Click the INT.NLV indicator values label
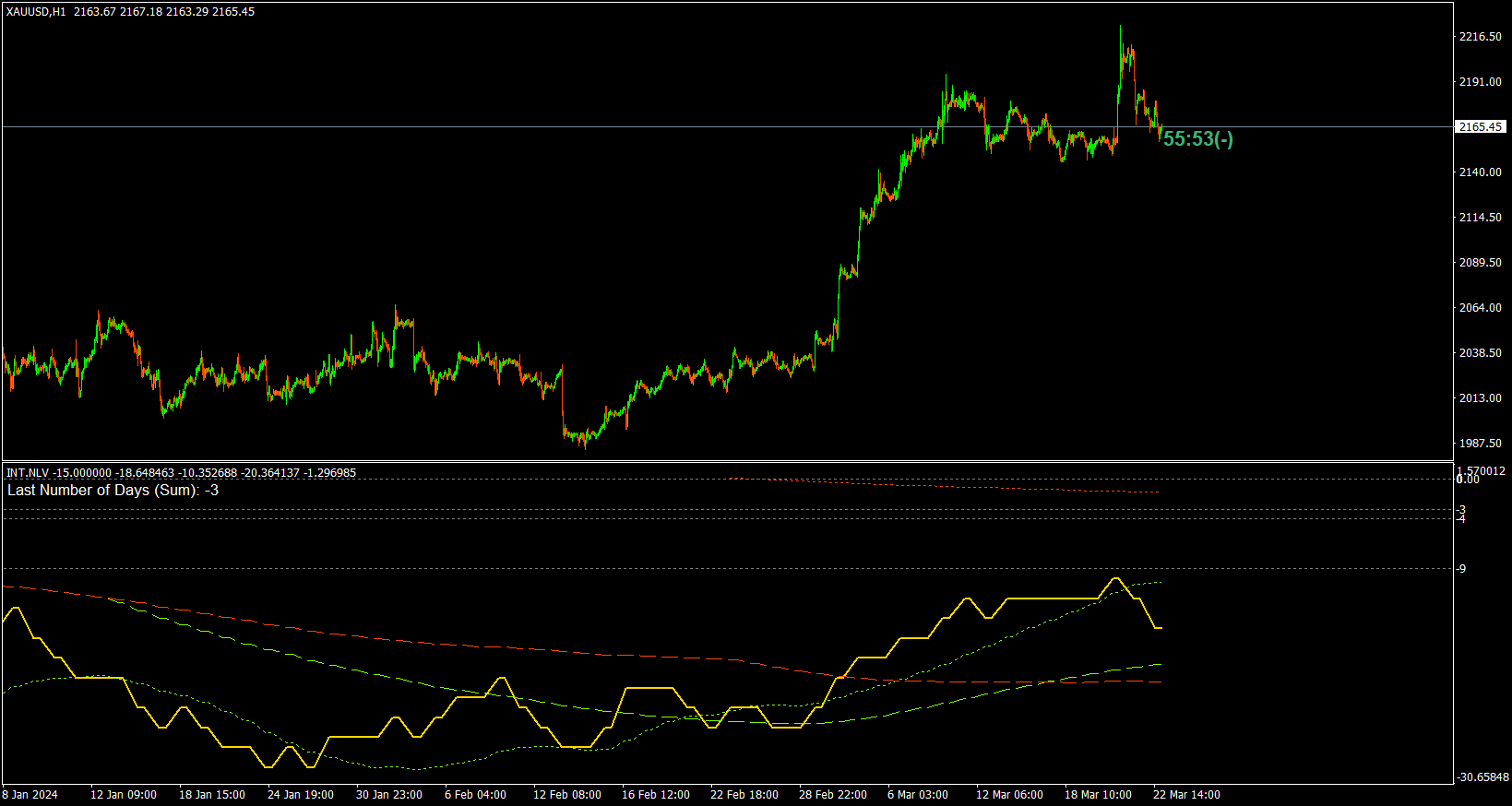This screenshot has width=1512, height=806. pos(181,473)
